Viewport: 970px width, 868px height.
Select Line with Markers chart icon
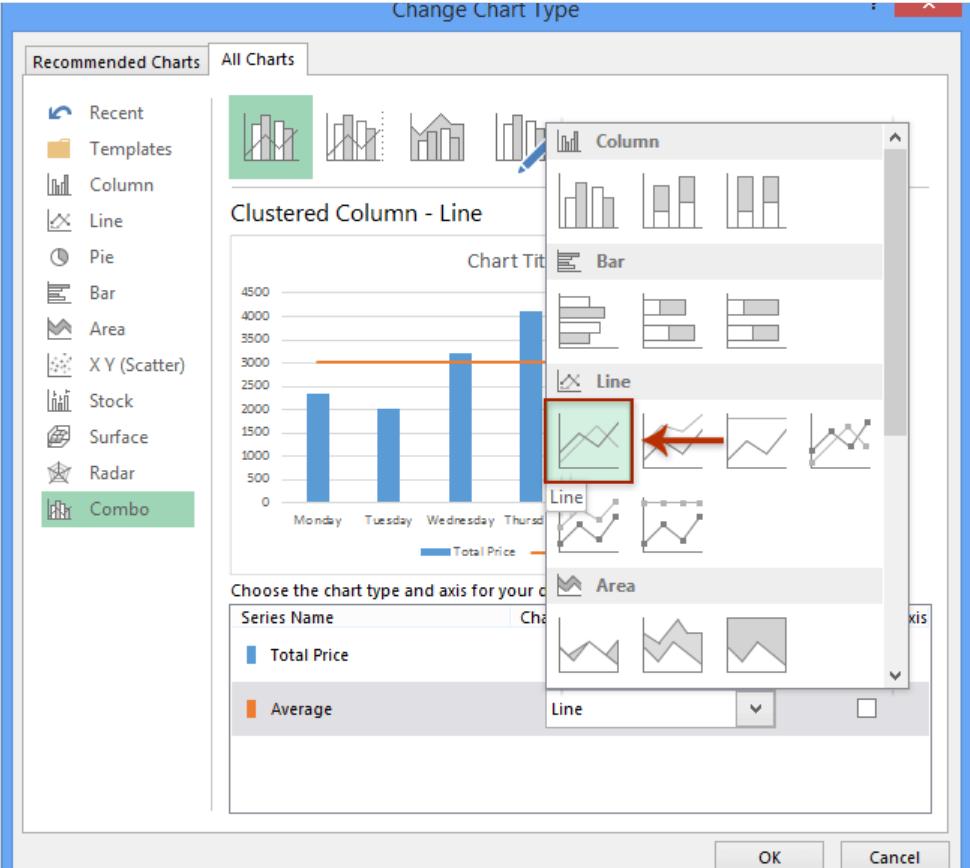point(840,440)
